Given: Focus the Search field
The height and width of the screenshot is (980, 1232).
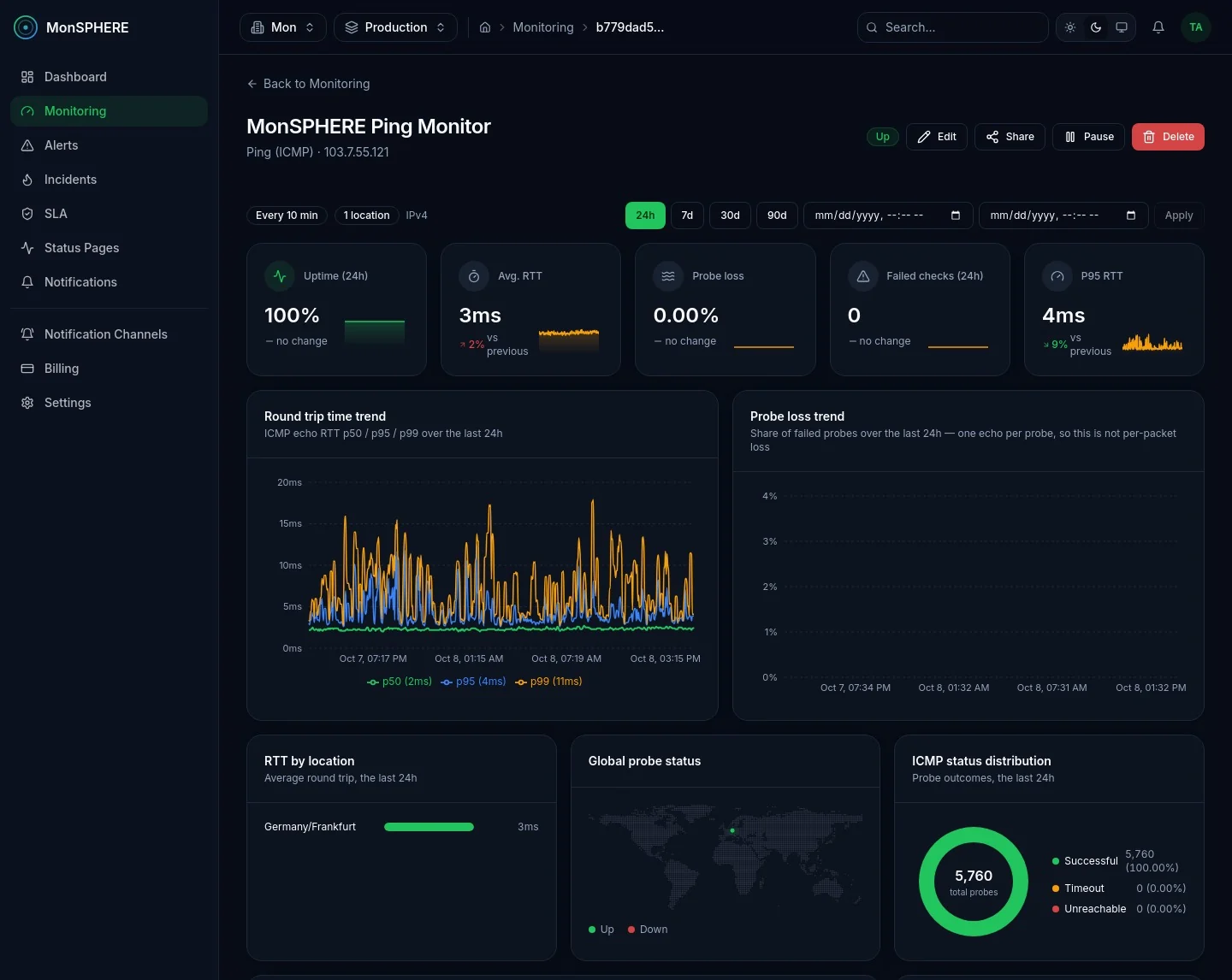Looking at the screenshot, I should 952,27.
